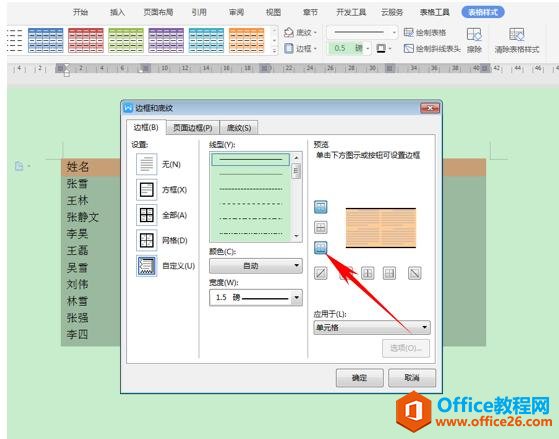Open the 审阅 ribbon tab
This screenshot has width=559, height=439.
pyautogui.click(x=236, y=12)
